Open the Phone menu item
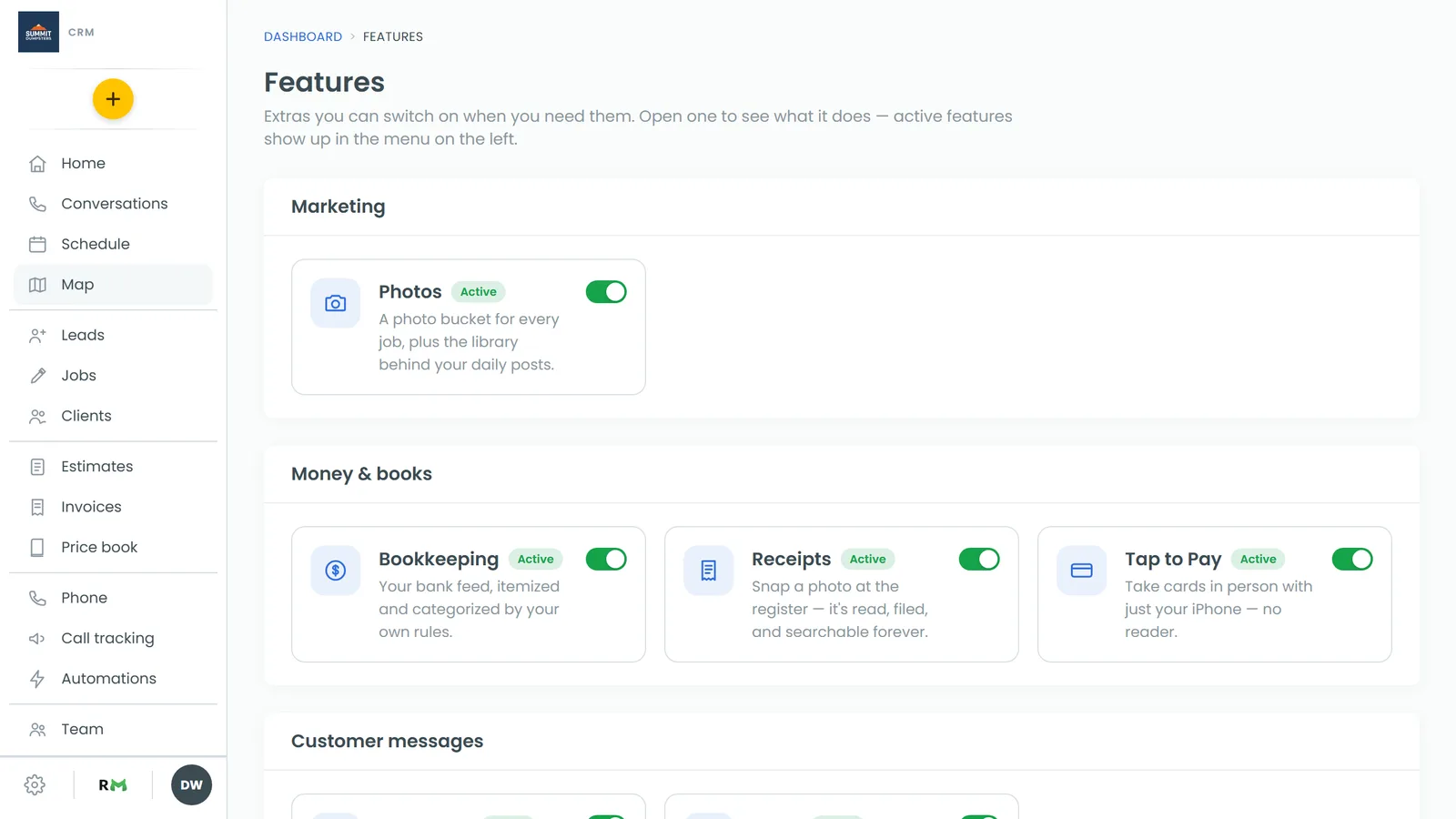1456x819 pixels. [x=113, y=598]
